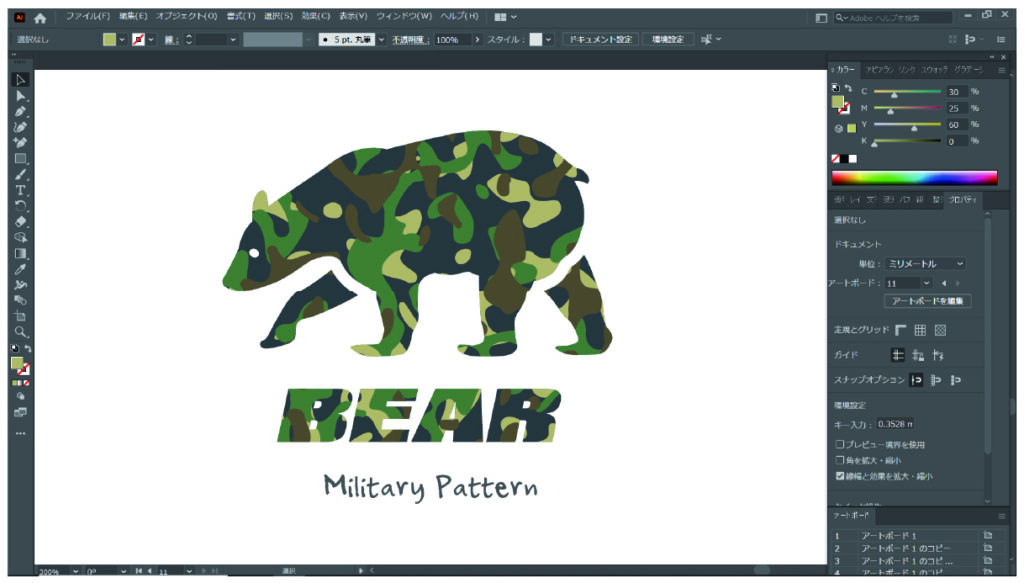
Task: Expand the opacity 100% arrow
Action: pyautogui.click(x=477, y=40)
